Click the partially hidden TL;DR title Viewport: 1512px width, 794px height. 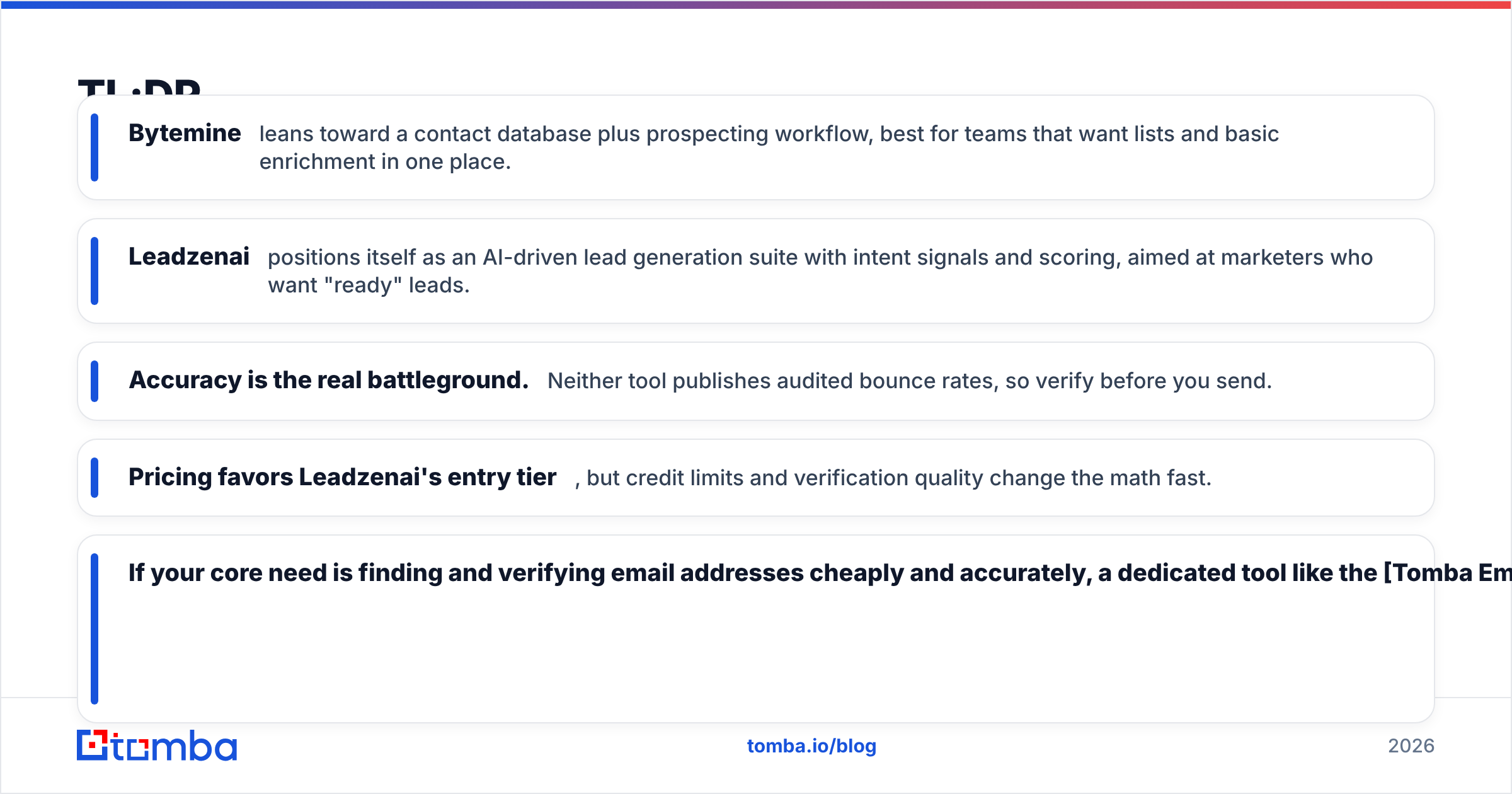coord(139,86)
